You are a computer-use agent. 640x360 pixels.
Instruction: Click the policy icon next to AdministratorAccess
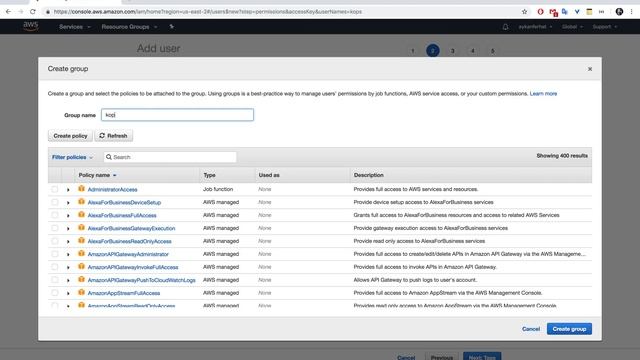[x=82, y=189]
